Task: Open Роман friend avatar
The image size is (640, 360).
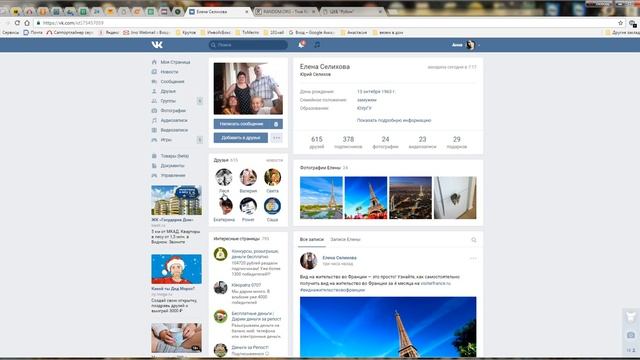Action: [248, 206]
